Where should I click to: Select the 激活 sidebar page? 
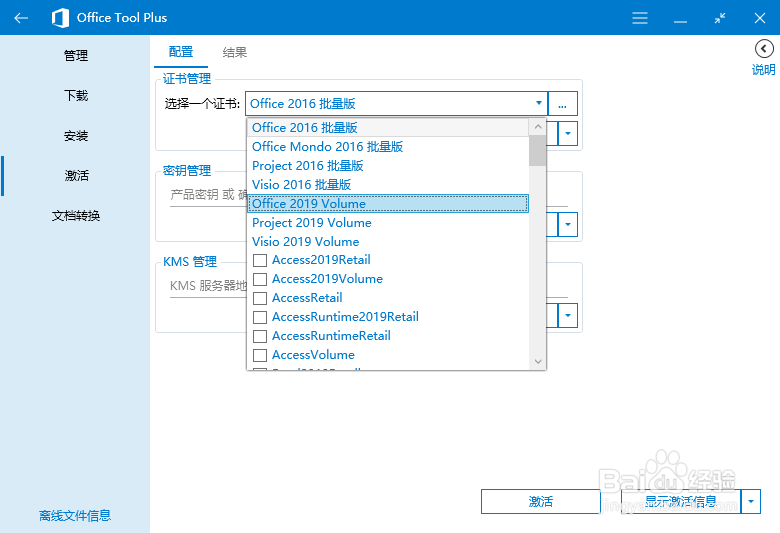click(76, 176)
